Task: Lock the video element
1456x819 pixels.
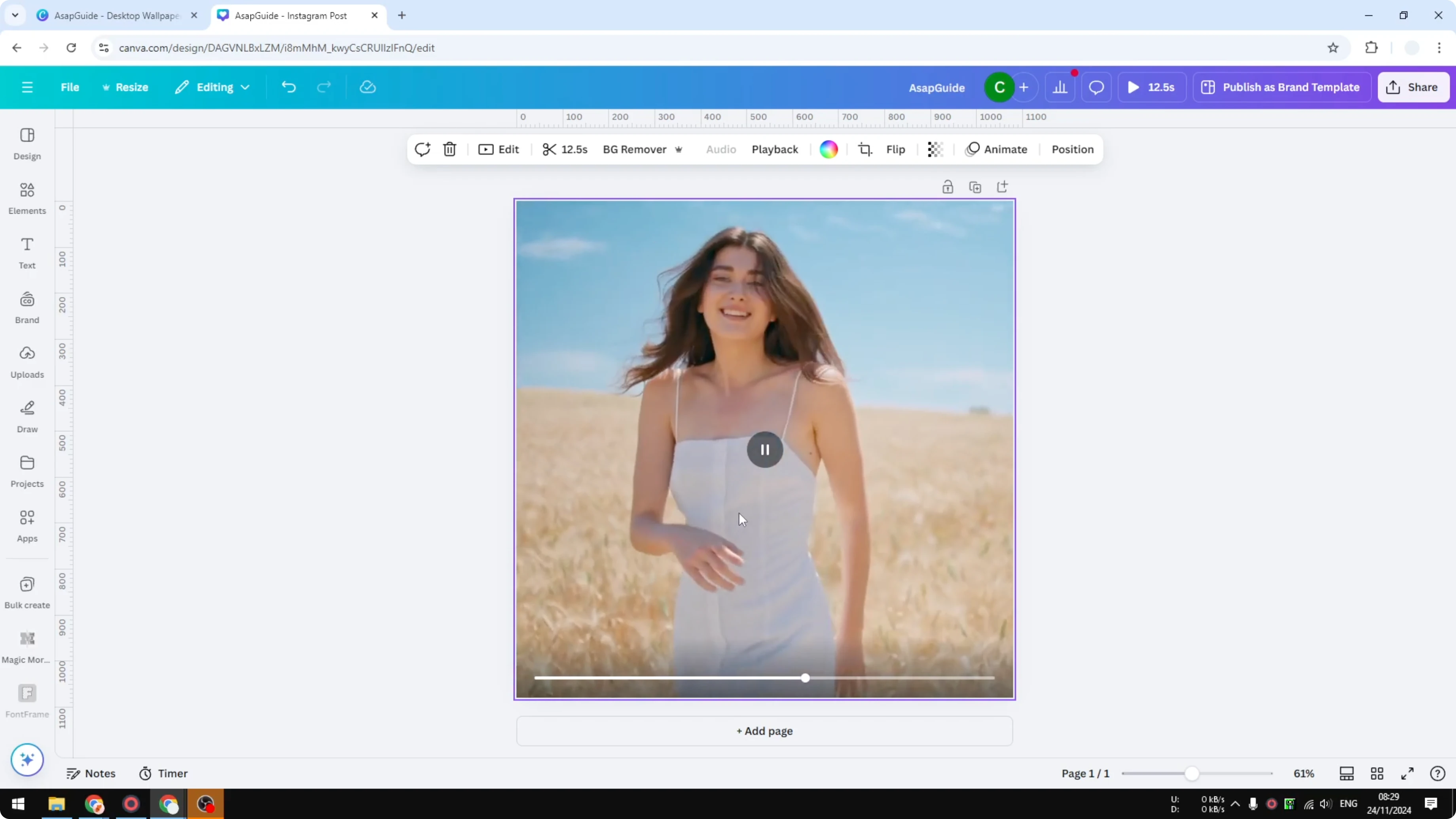Action: 948,186
